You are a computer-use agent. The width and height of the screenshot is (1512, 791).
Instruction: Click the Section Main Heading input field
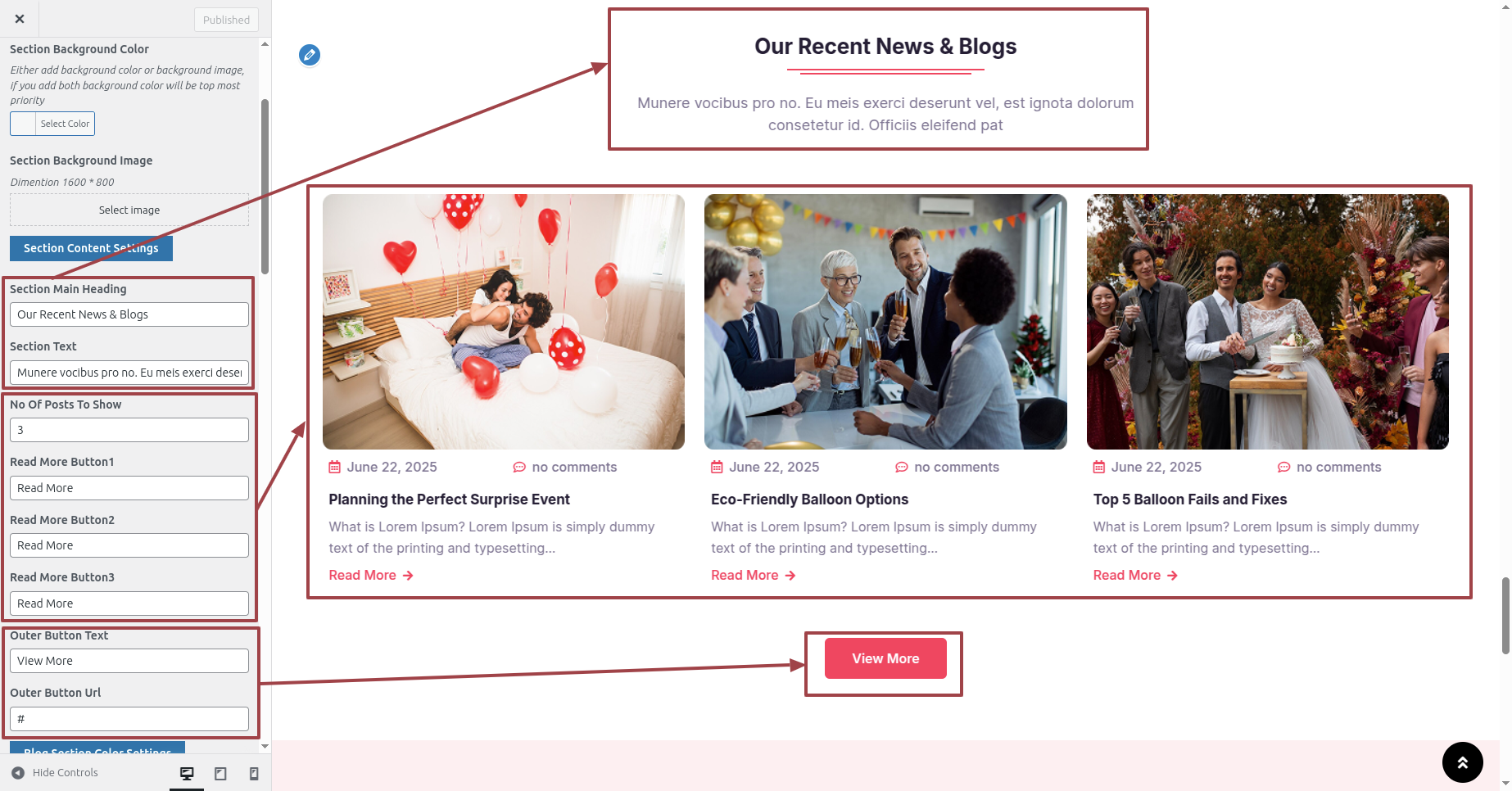click(x=129, y=314)
